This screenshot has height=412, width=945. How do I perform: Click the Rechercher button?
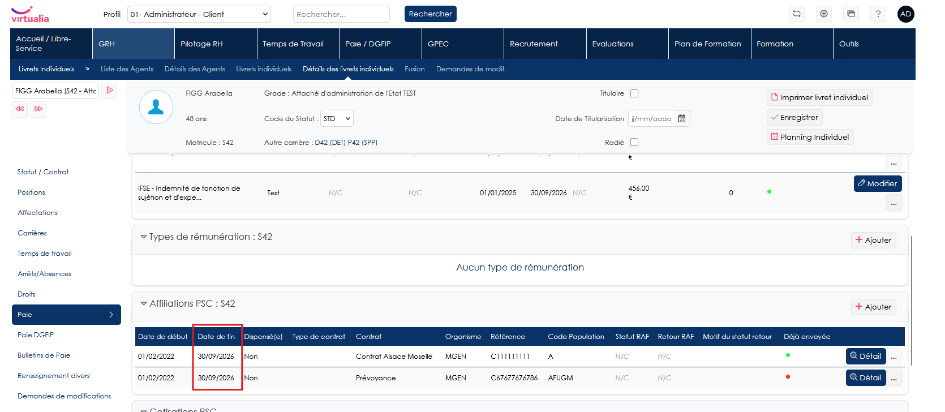430,14
